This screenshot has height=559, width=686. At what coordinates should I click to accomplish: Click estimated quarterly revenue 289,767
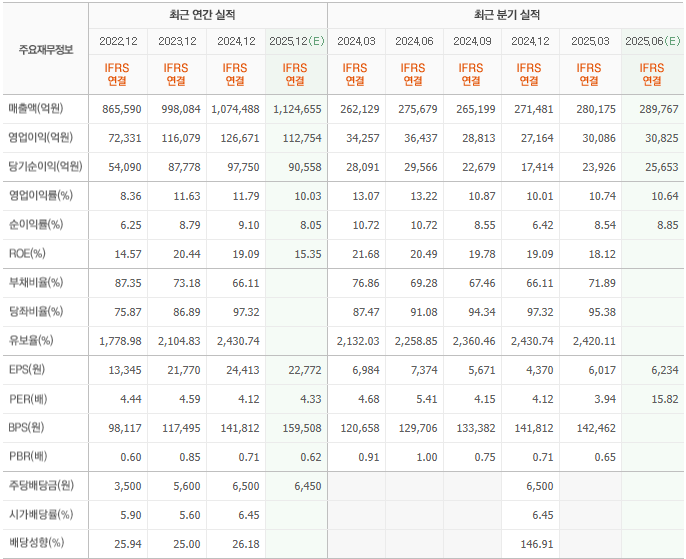tap(659, 109)
